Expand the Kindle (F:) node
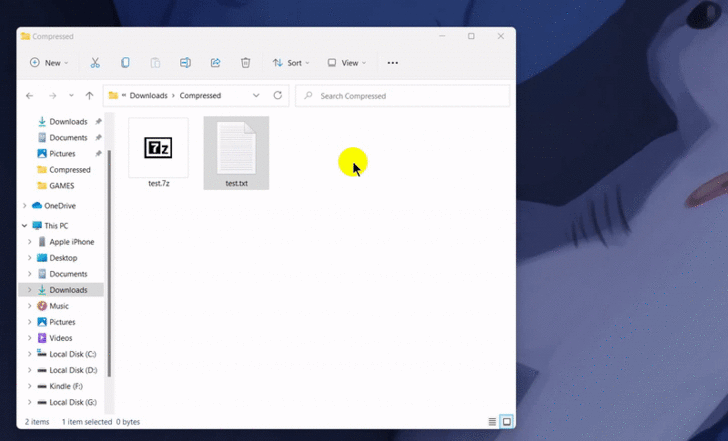This screenshot has width=728, height=441. [30, 386]
